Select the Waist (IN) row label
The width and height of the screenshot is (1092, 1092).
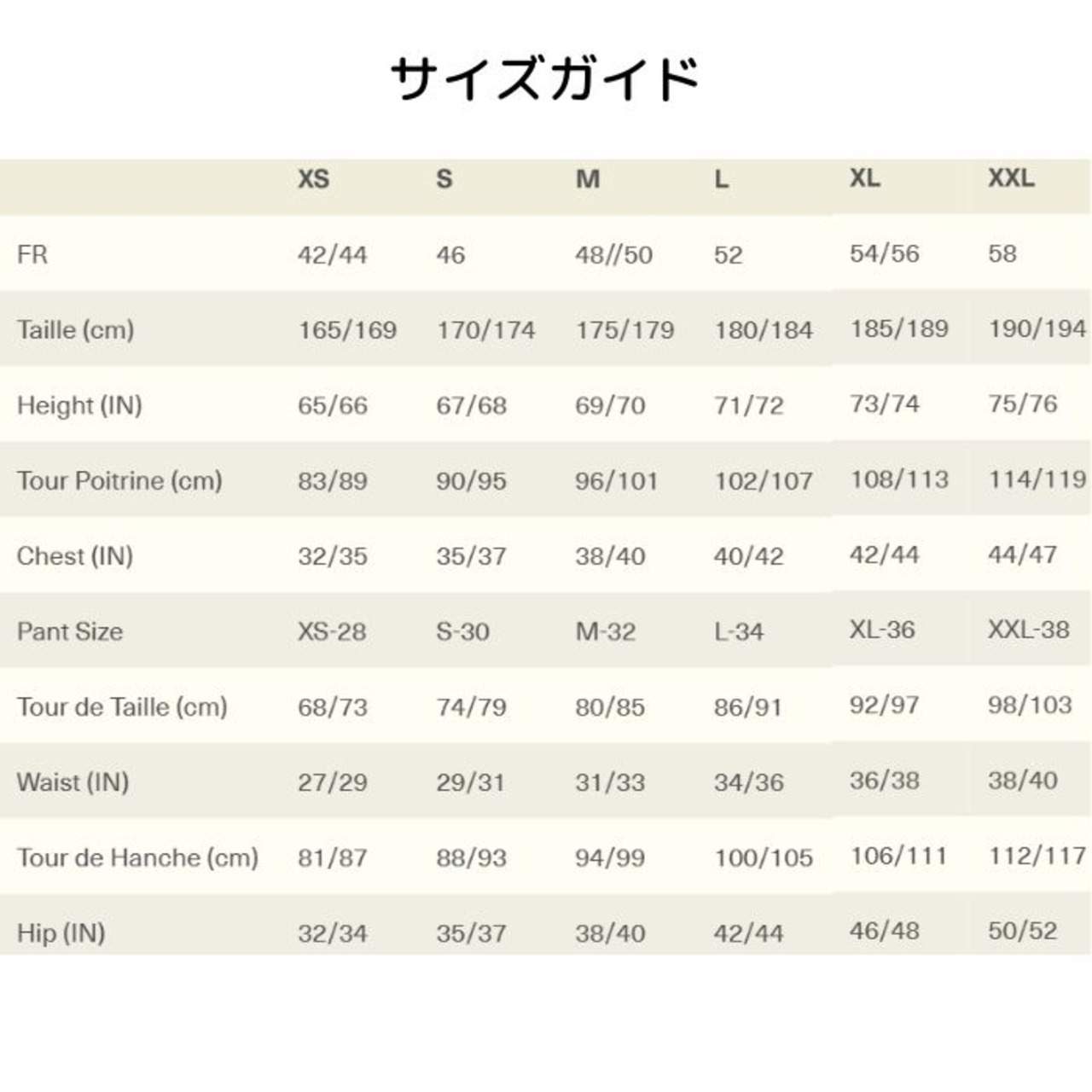73,782
